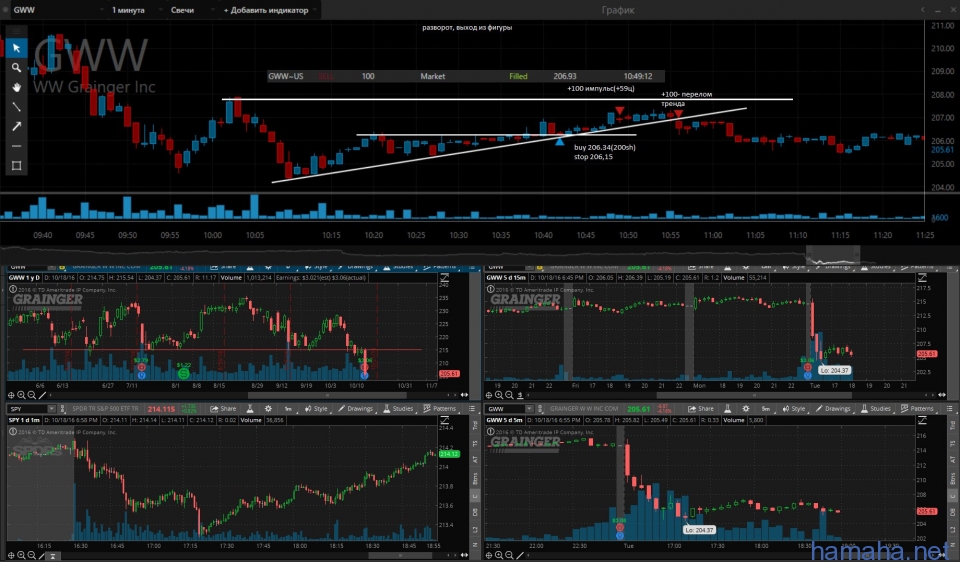Toggle GWW 5d 5m chart price axis scale icon
The image size is (960, 562).
pyautogui.click(x=922, y=421)
